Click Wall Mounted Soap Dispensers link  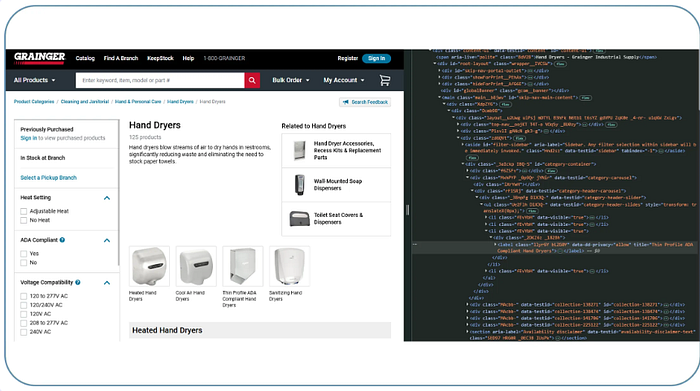point(338,185)
